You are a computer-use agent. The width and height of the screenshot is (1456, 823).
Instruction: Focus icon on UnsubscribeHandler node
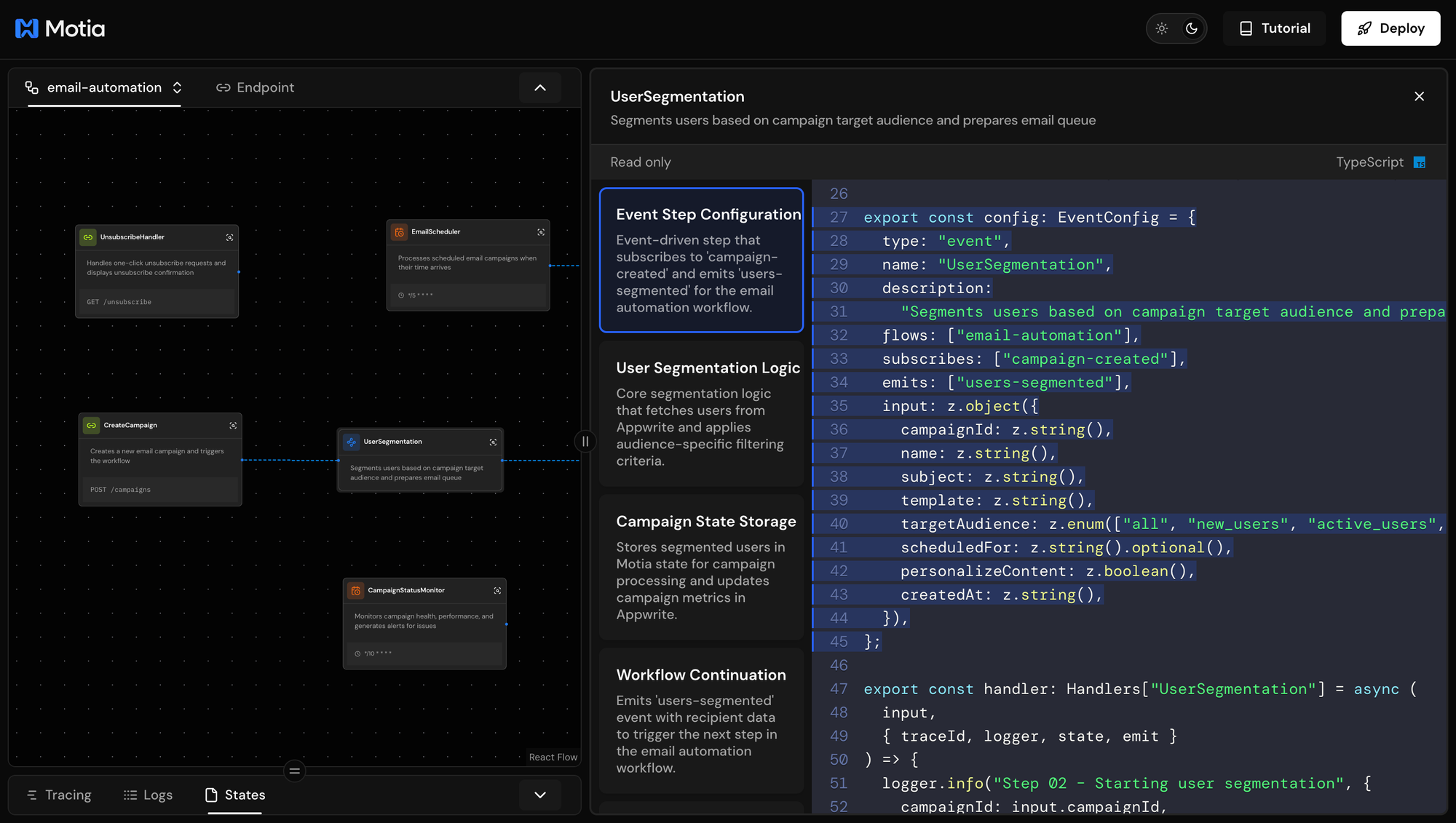coord(230,237)
